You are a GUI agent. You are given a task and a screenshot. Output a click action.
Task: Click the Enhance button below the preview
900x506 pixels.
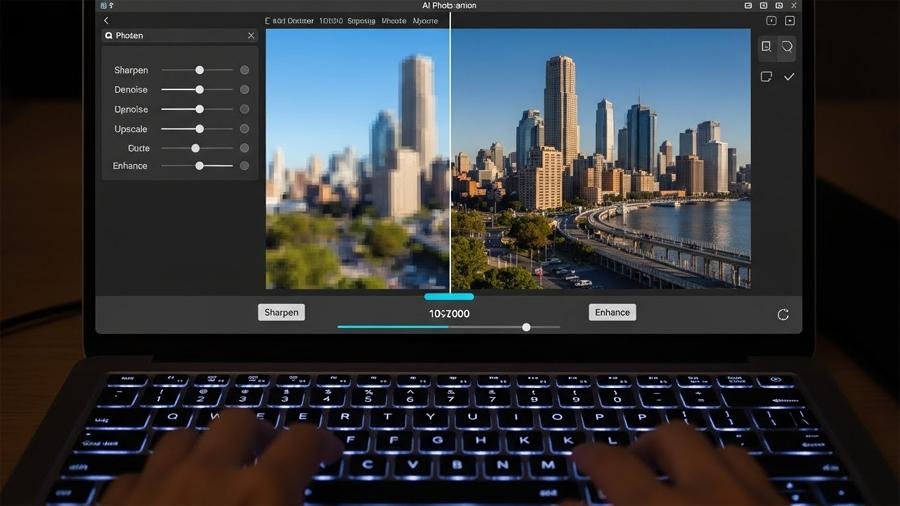612,313
